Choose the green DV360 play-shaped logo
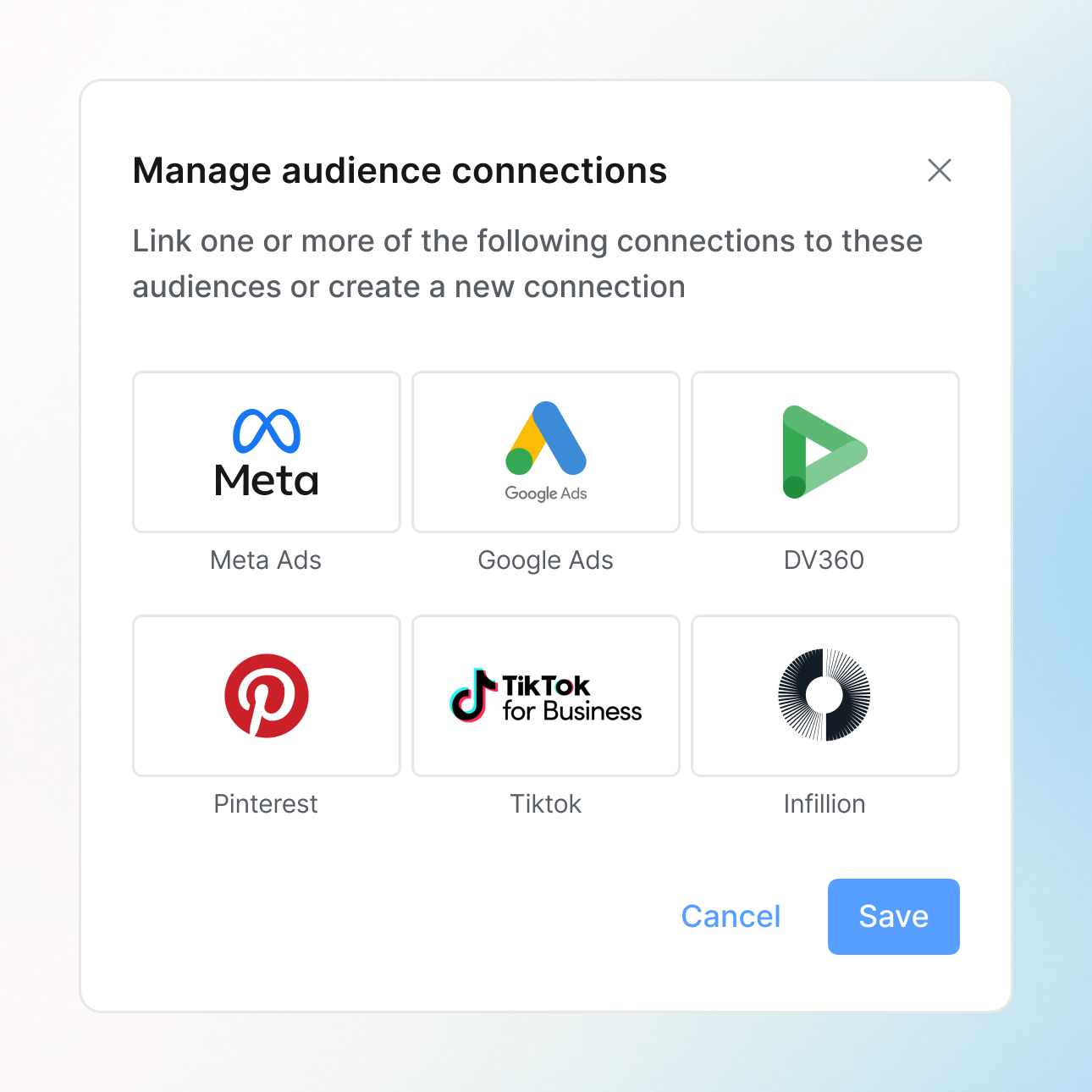 point(823,452)
